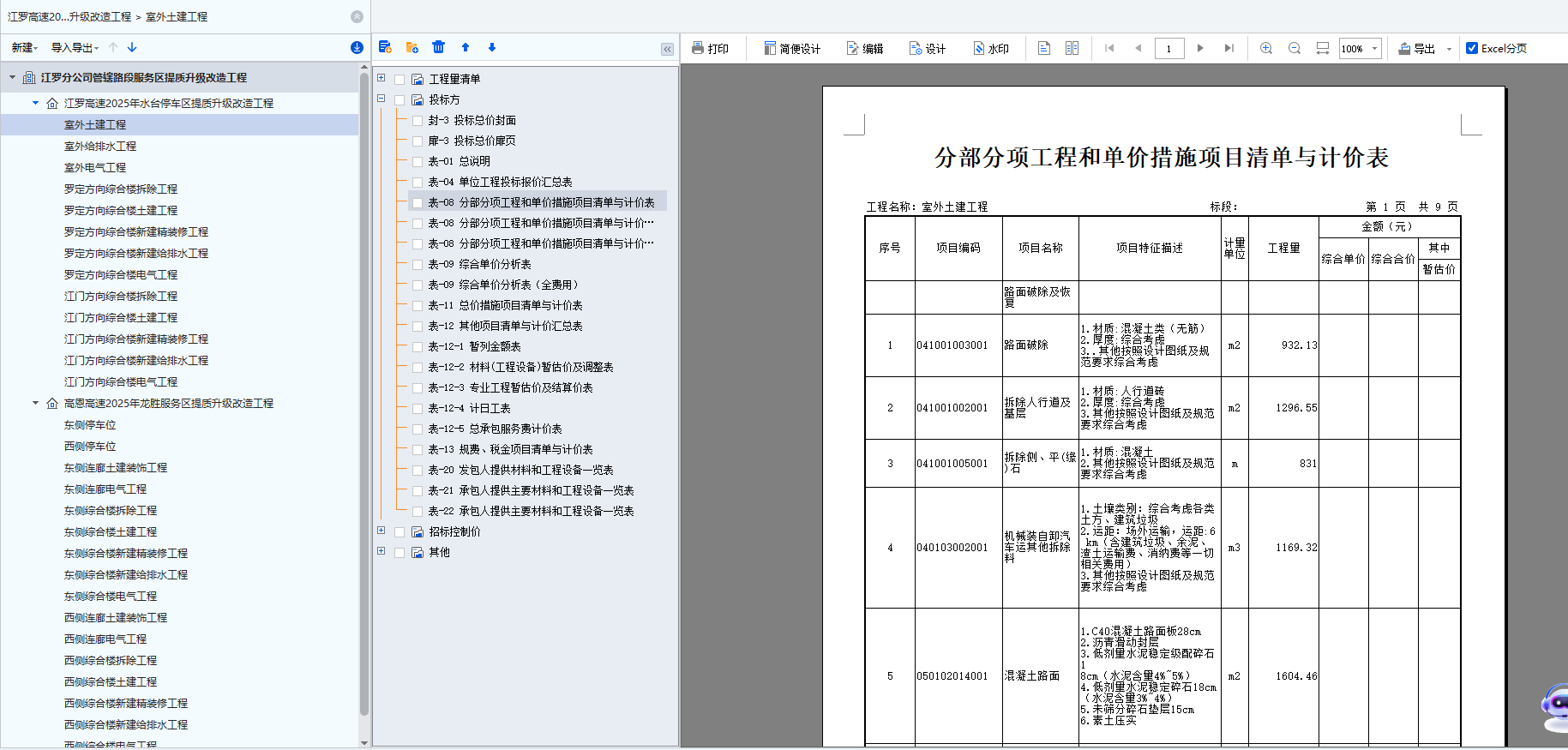This screenshot has width=1568, height=750.
Task: Open the 导入导出 menu
Action: click(75, 47)
